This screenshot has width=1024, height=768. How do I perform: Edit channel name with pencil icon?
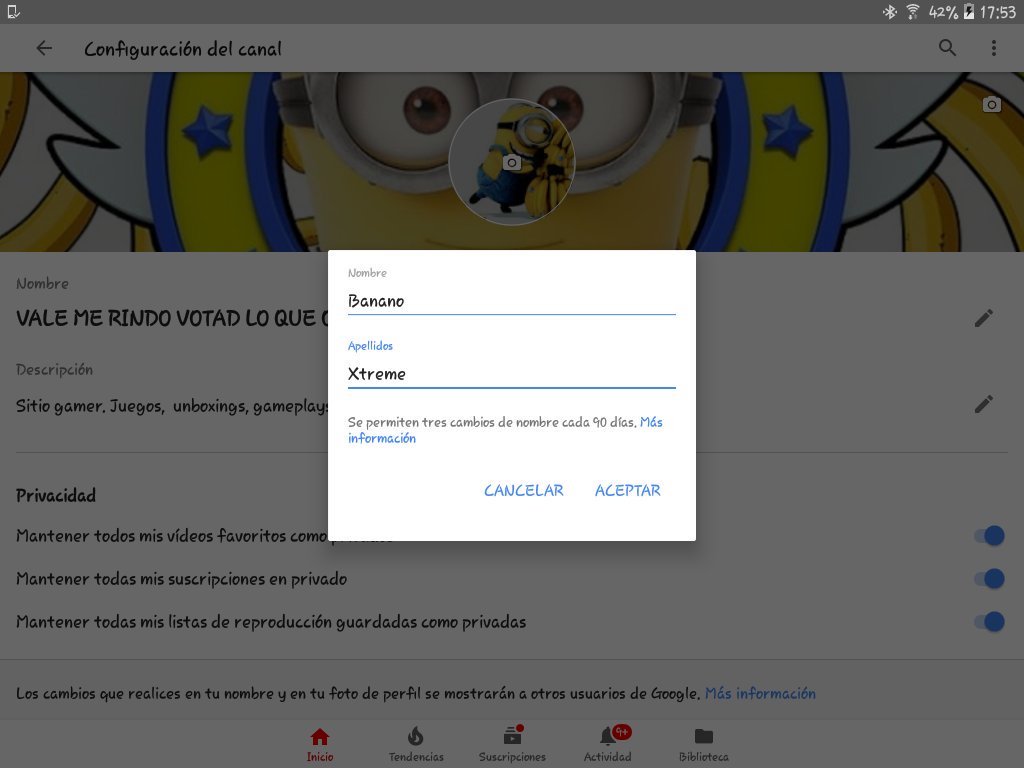click(x=984, y=318)
